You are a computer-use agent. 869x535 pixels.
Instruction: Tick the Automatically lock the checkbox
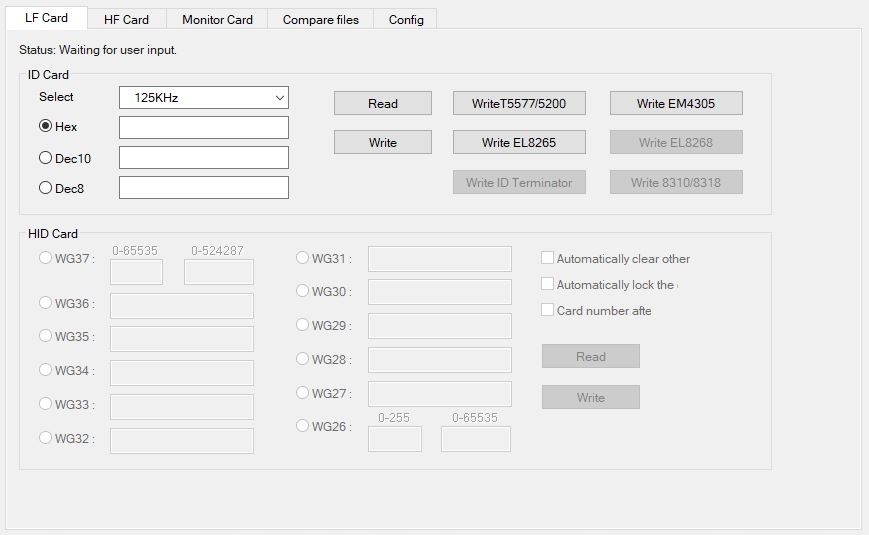(547, 284)
